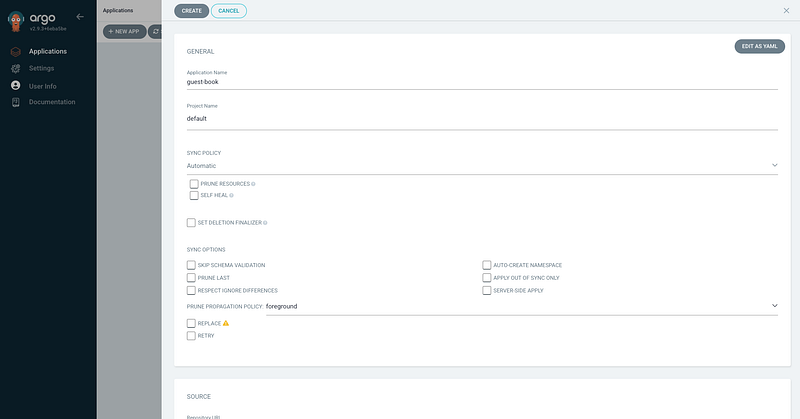Click the SYNC OPTIONS heading
The image size is (800, 419).
tap(206, 250)
